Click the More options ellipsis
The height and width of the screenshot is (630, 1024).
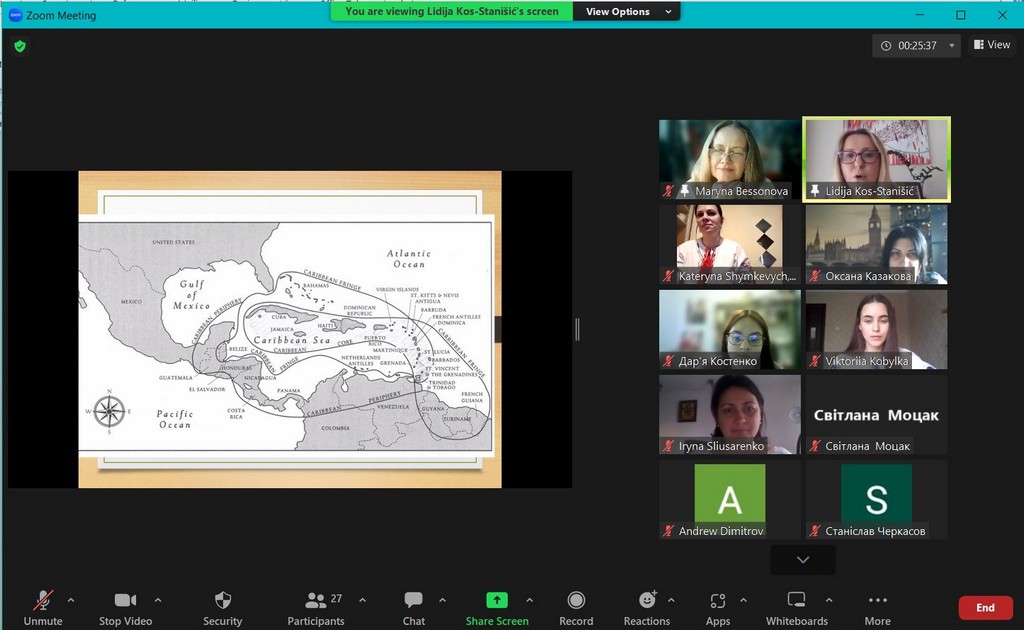[877, 600]
